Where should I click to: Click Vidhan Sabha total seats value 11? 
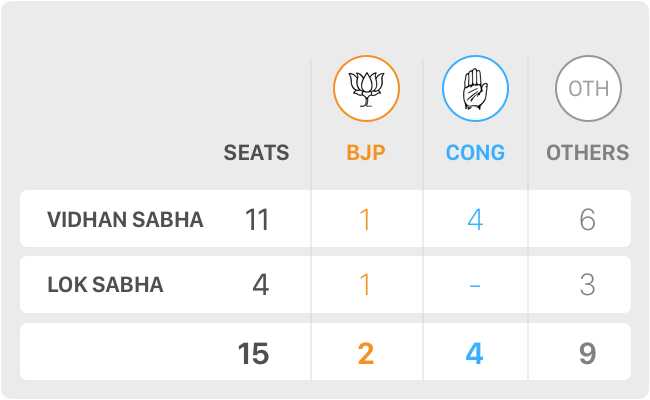(x=257, y=220)
